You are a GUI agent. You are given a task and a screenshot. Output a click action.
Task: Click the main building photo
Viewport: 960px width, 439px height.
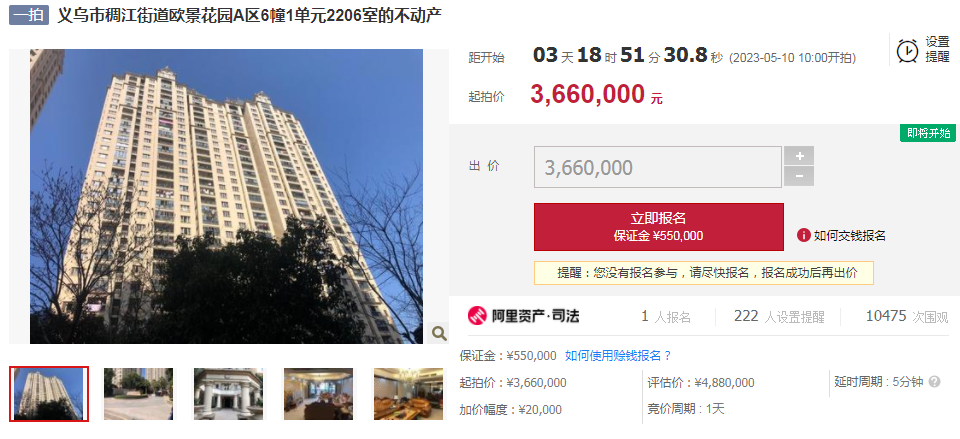(227, 196)
